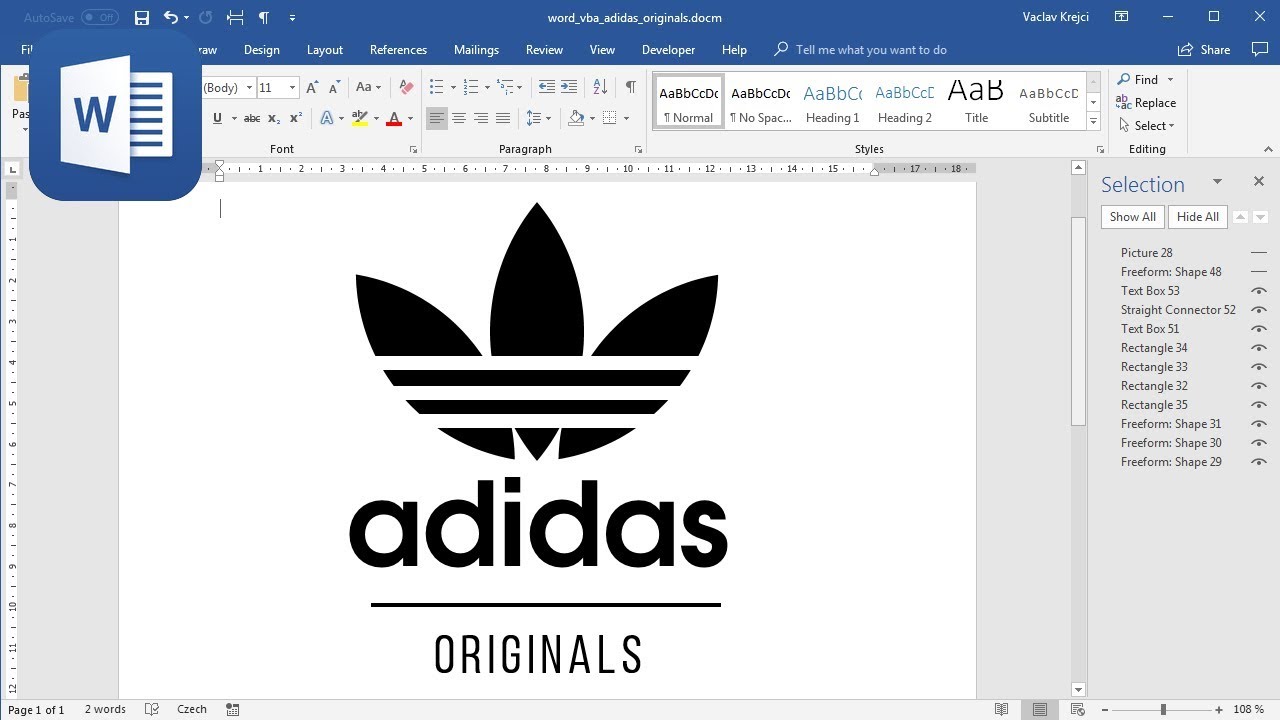Hide Rectangle 34 using its eye icon
Screen dimensions: 1280x720
pyautogui.click(x=1259, y=348)
